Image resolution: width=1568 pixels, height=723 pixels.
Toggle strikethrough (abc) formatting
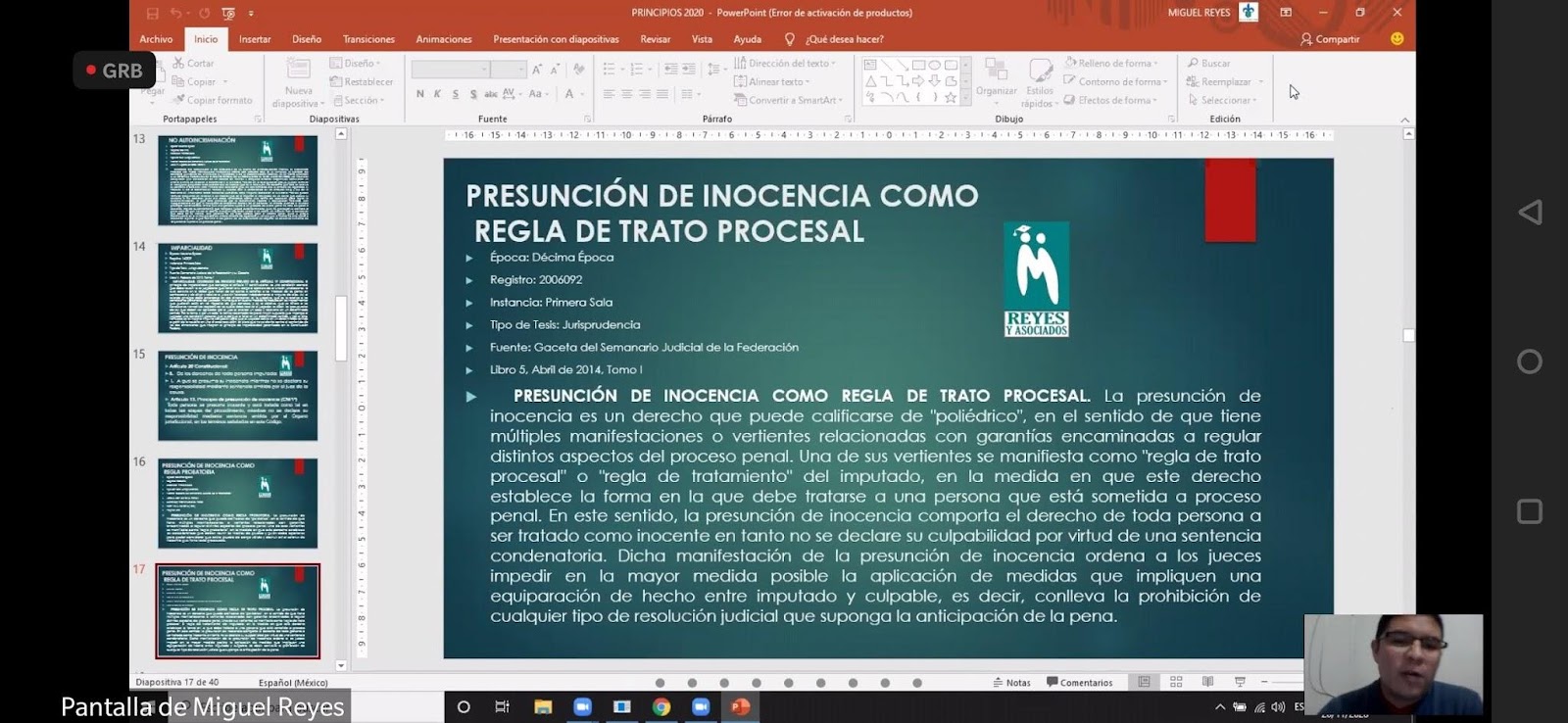pyautogui.click(x=491, y=94)
